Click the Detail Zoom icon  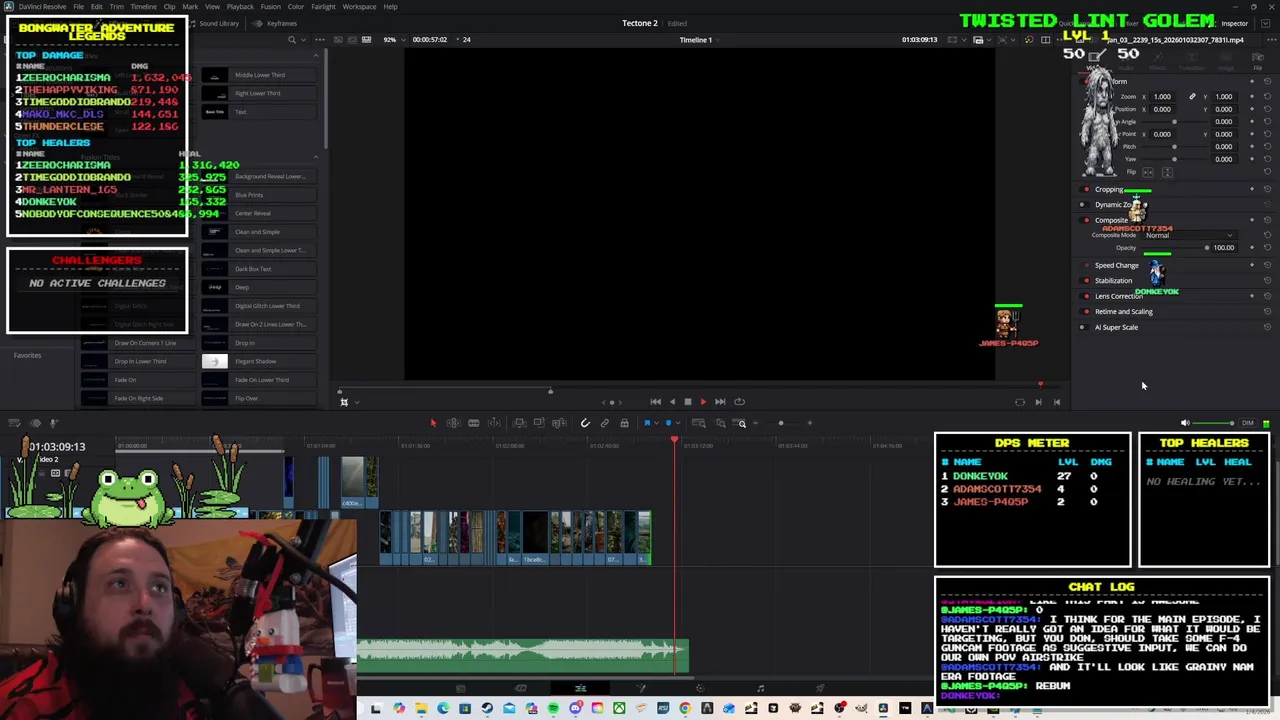point(721,423)
